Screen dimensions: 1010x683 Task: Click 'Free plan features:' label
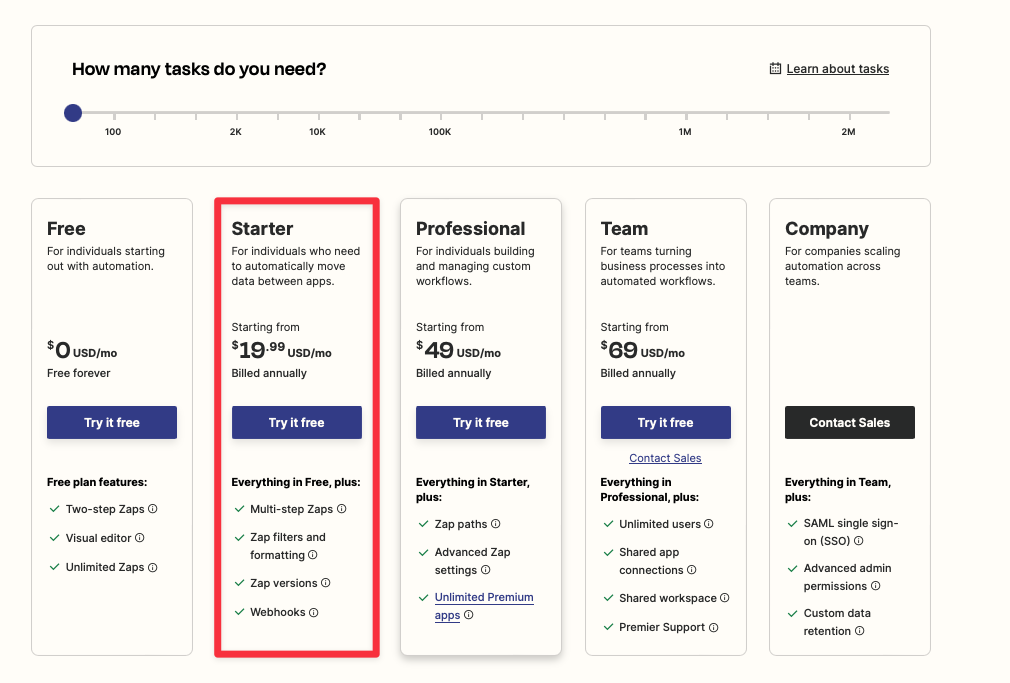[97, 482]
